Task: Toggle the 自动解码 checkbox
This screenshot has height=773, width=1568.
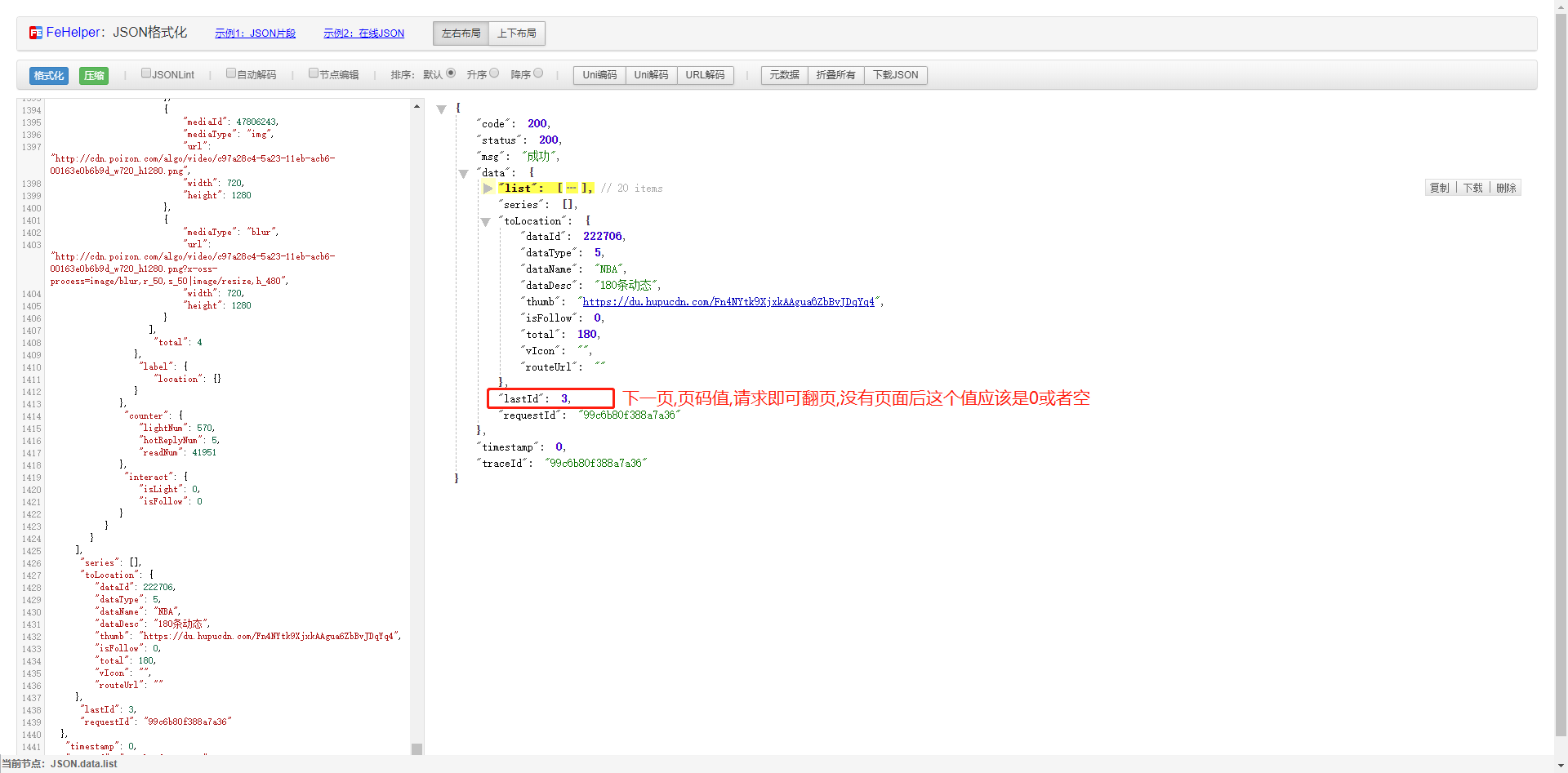Action: (231, 73)
